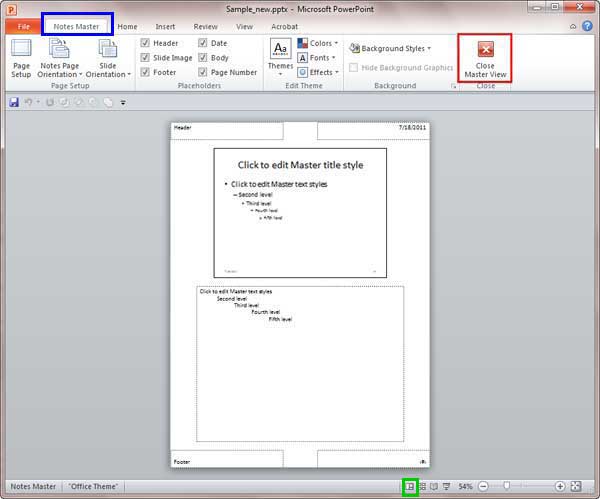Select the slide image placeholder
The image size is (600, 499).
[x=300, y=213]
